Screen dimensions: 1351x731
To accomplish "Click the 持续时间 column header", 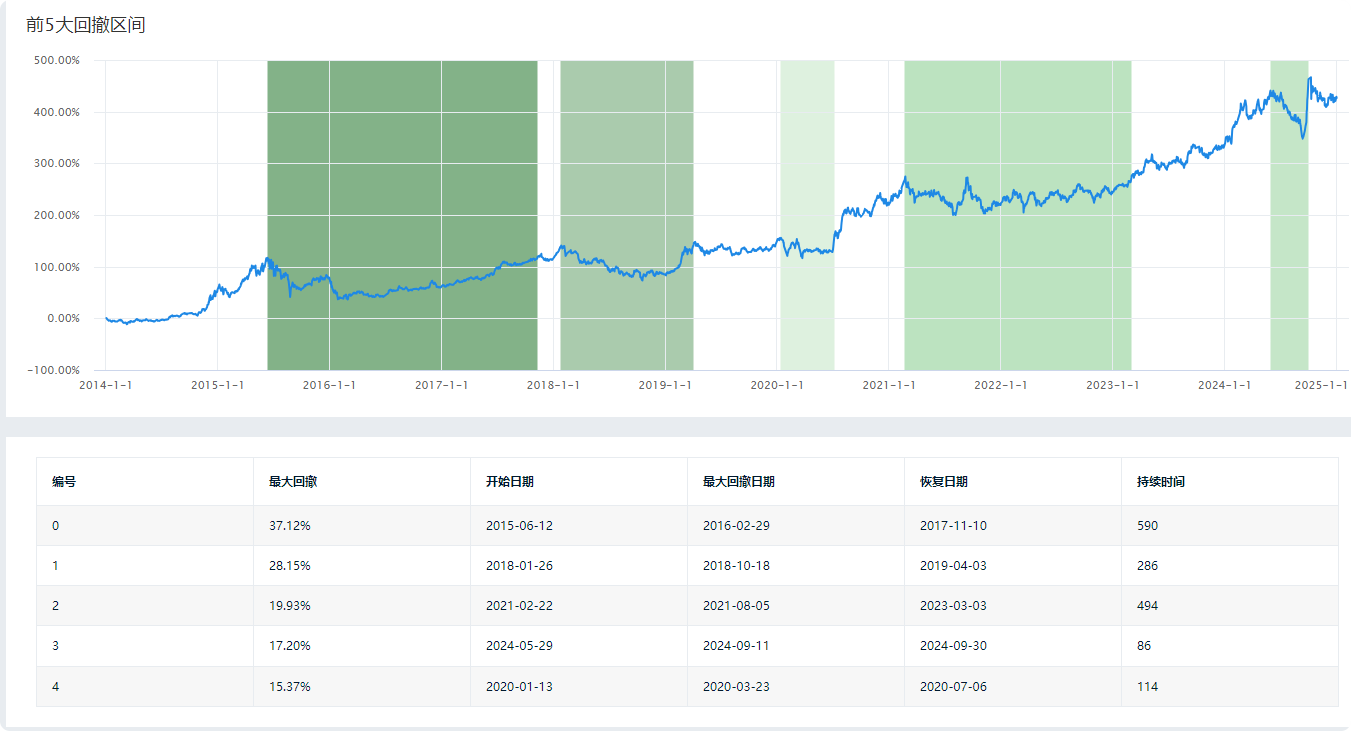I will point(1161,482).
